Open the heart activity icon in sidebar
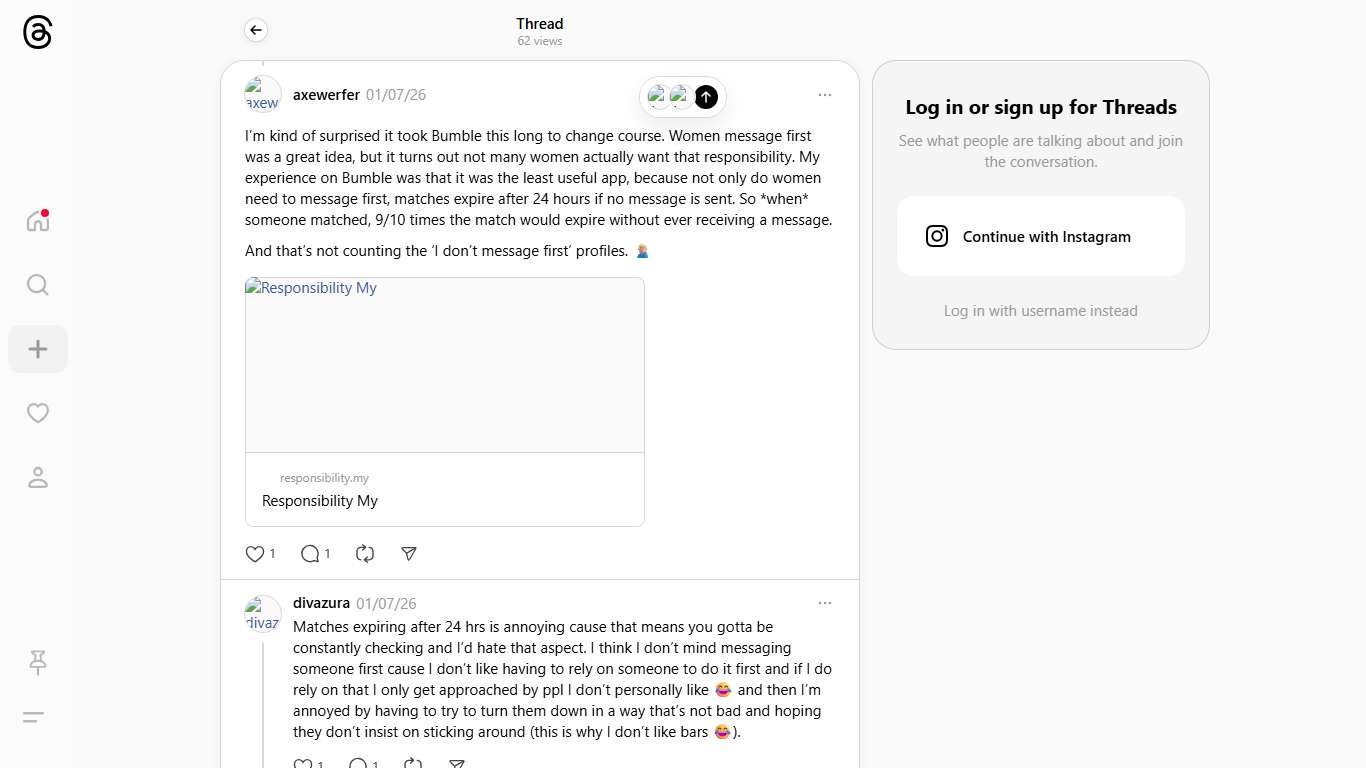1366x768 pixels. [x=38, y=413]
